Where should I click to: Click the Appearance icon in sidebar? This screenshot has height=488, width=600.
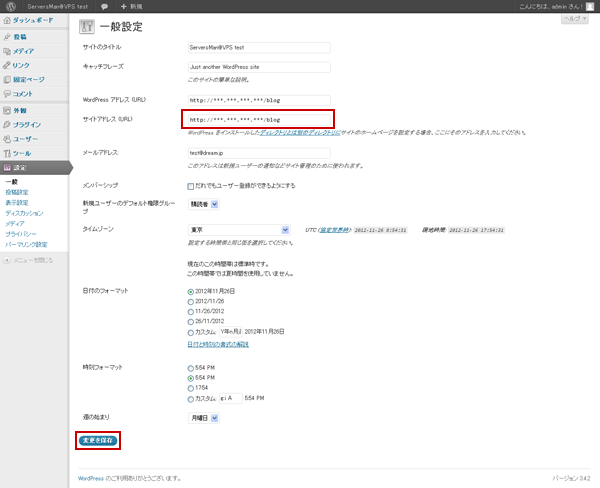7,111
